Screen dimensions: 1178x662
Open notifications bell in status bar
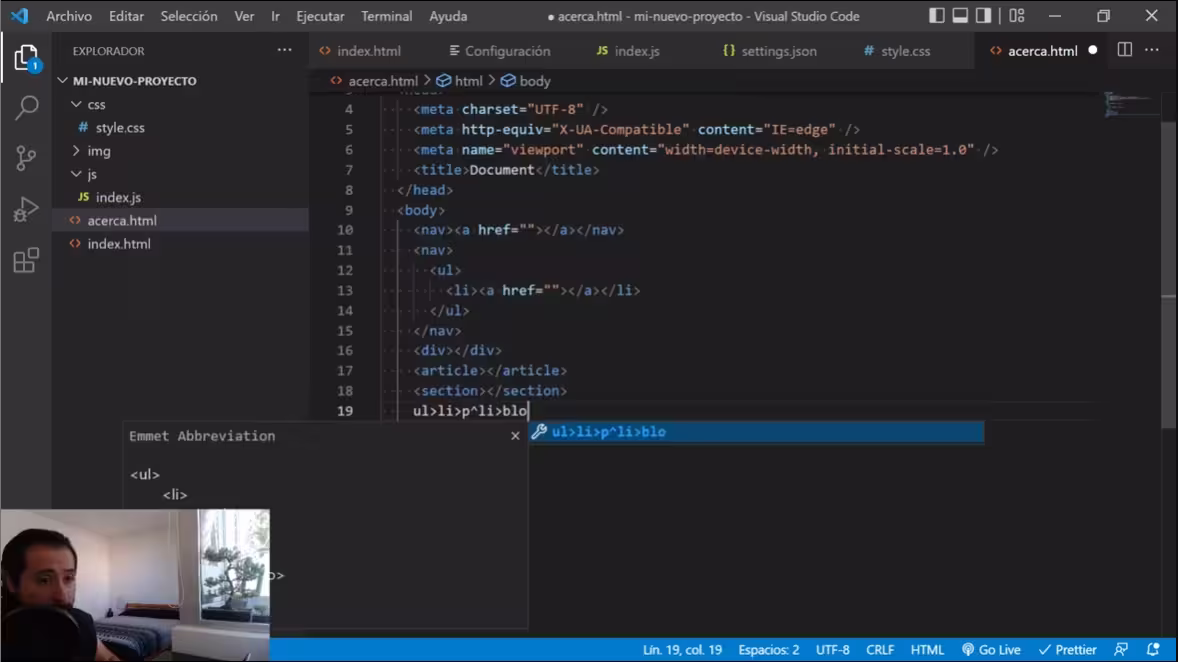click(1153, 650)
